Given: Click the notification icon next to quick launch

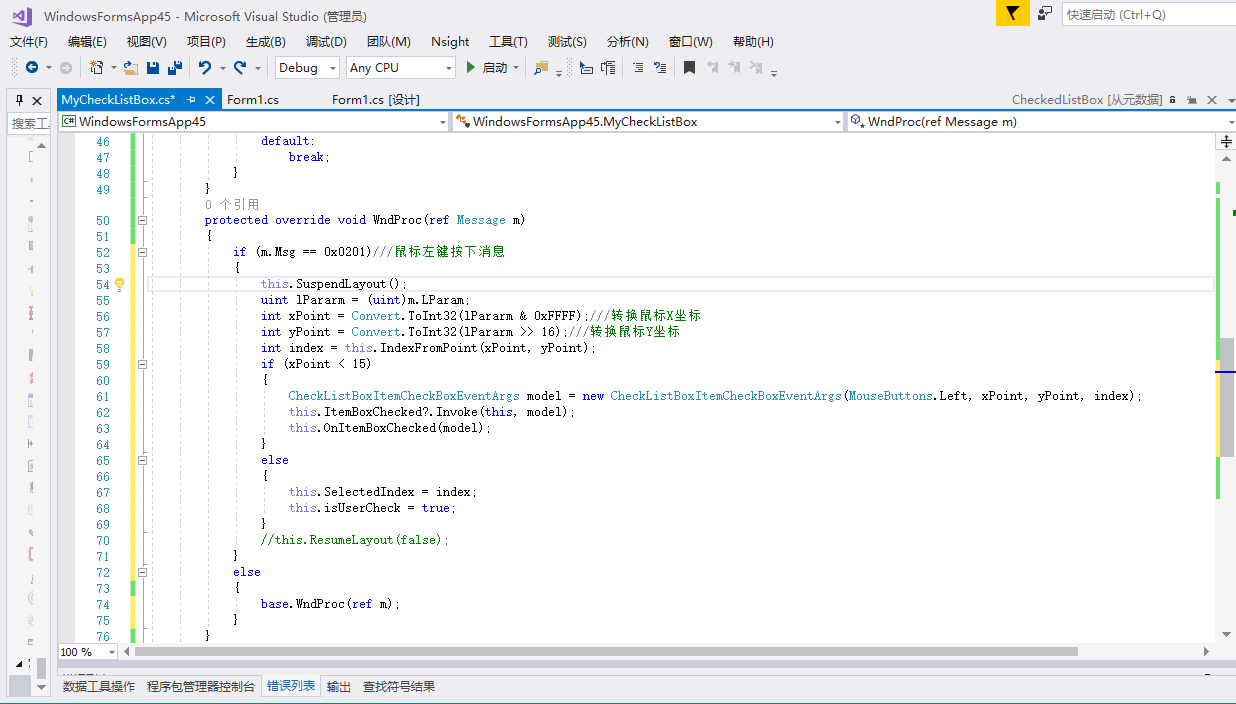Looking at the screenshot, I should tap(1044, 13).
